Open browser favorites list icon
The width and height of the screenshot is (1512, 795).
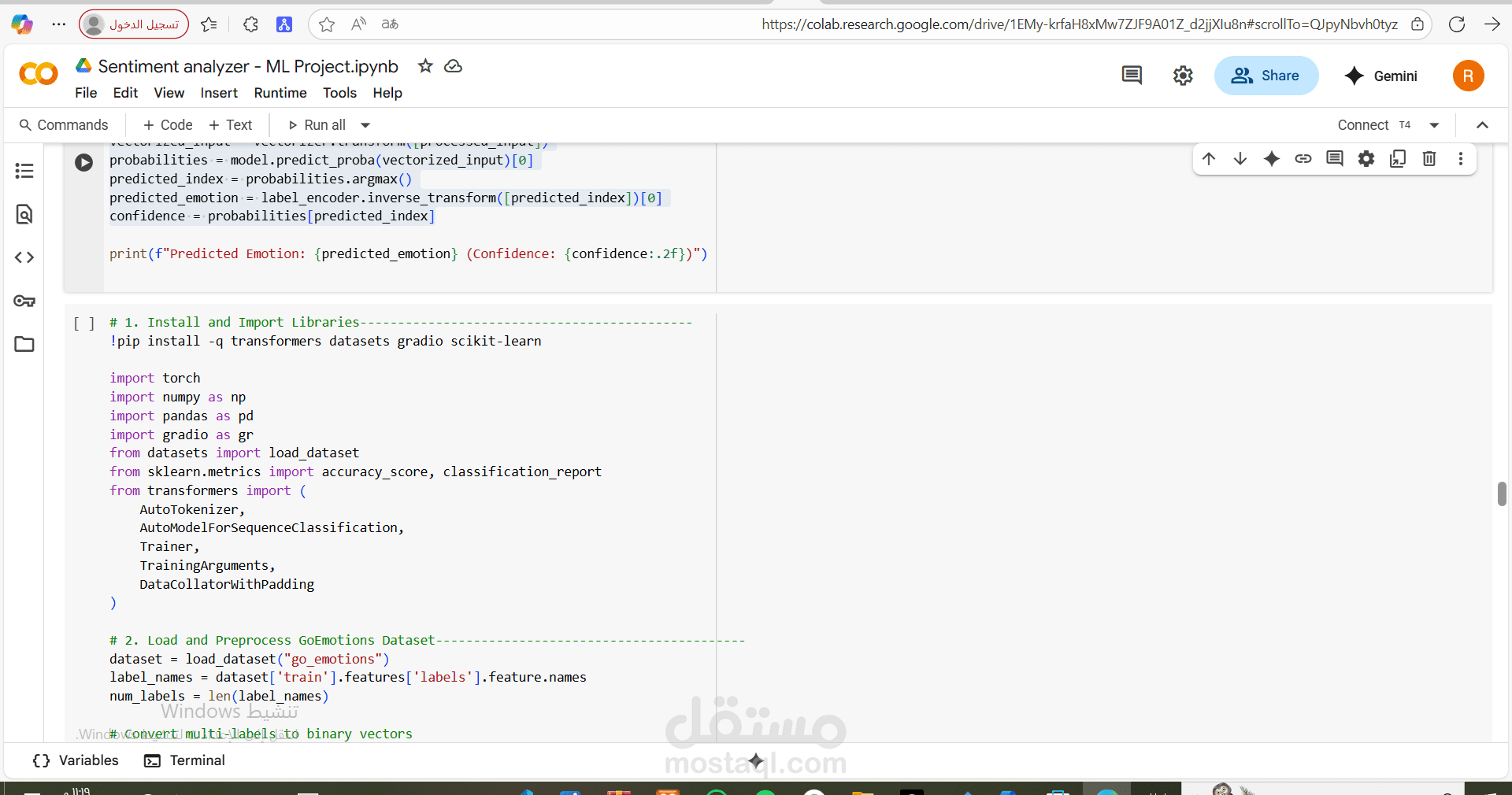tap(209, 24)
